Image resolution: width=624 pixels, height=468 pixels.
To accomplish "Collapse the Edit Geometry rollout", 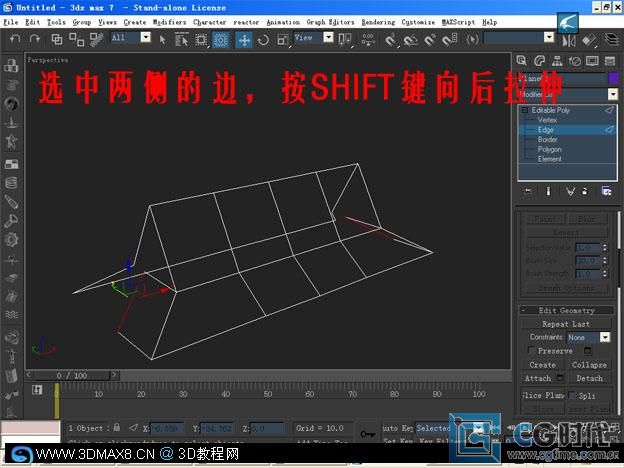I will 567,310.
